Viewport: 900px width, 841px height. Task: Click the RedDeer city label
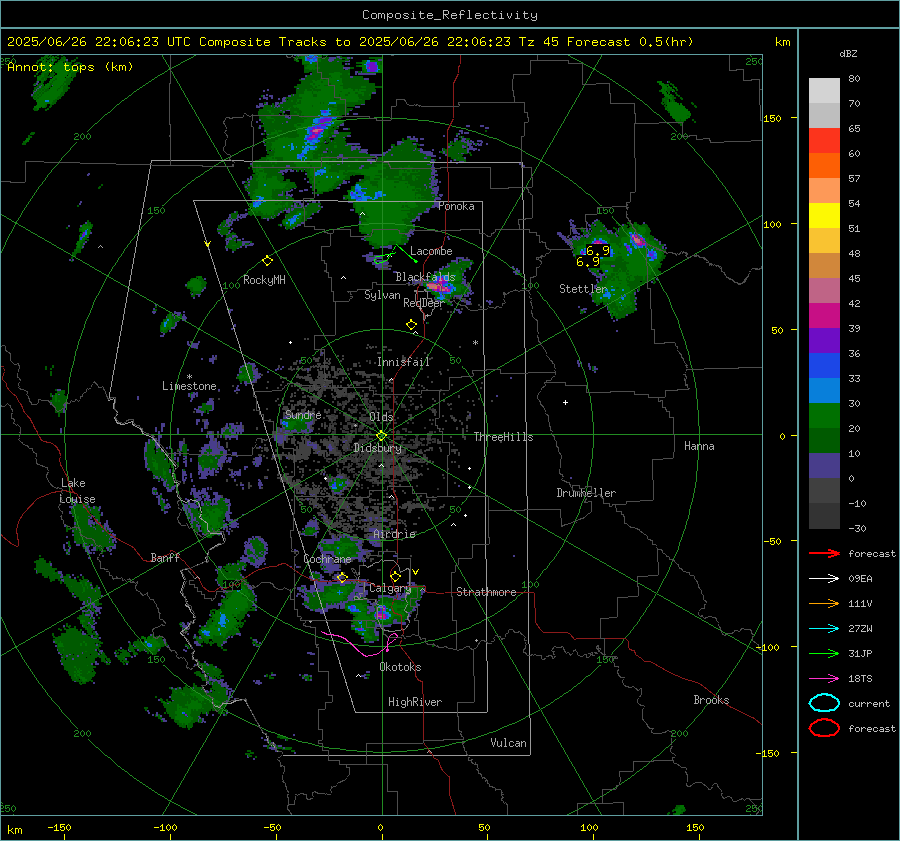[x=424, y=303]
